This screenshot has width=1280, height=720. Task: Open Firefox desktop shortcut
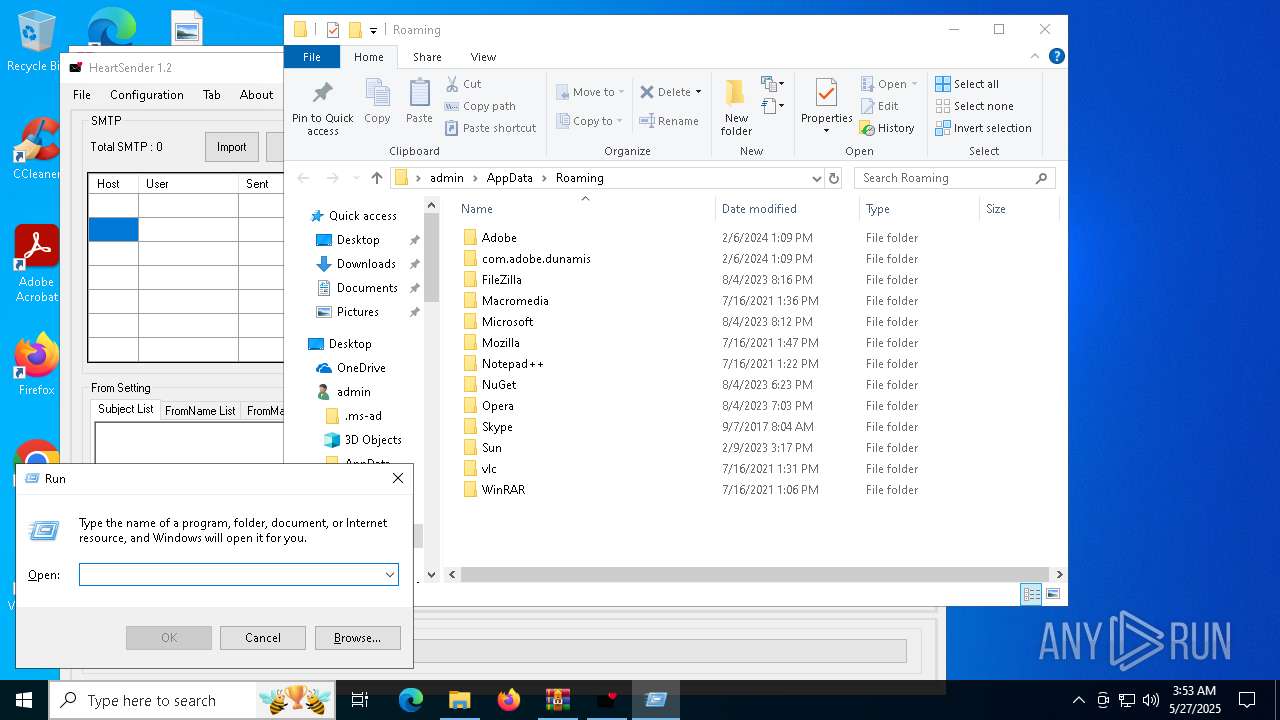36,365
